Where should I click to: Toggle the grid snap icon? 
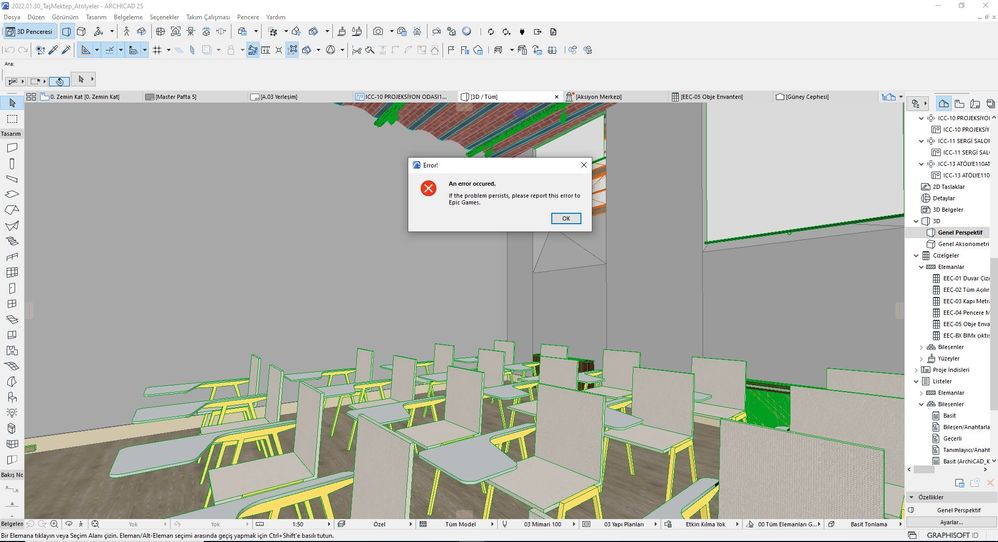pos(157,49)
